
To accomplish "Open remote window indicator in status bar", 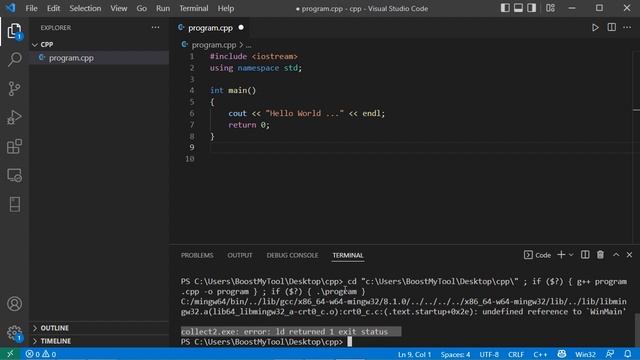I will pyautogui.click(x=10, y=354).
